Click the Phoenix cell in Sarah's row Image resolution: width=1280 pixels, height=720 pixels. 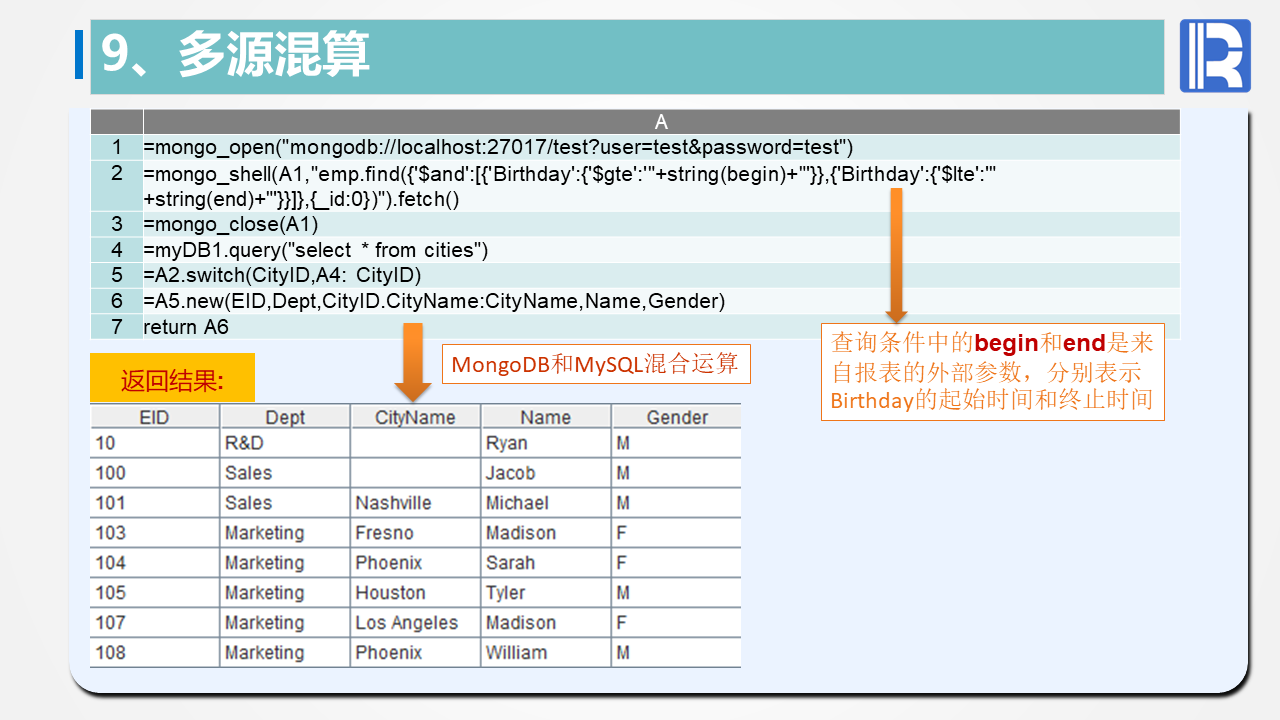pyautogui.click(x=416, y=563)
